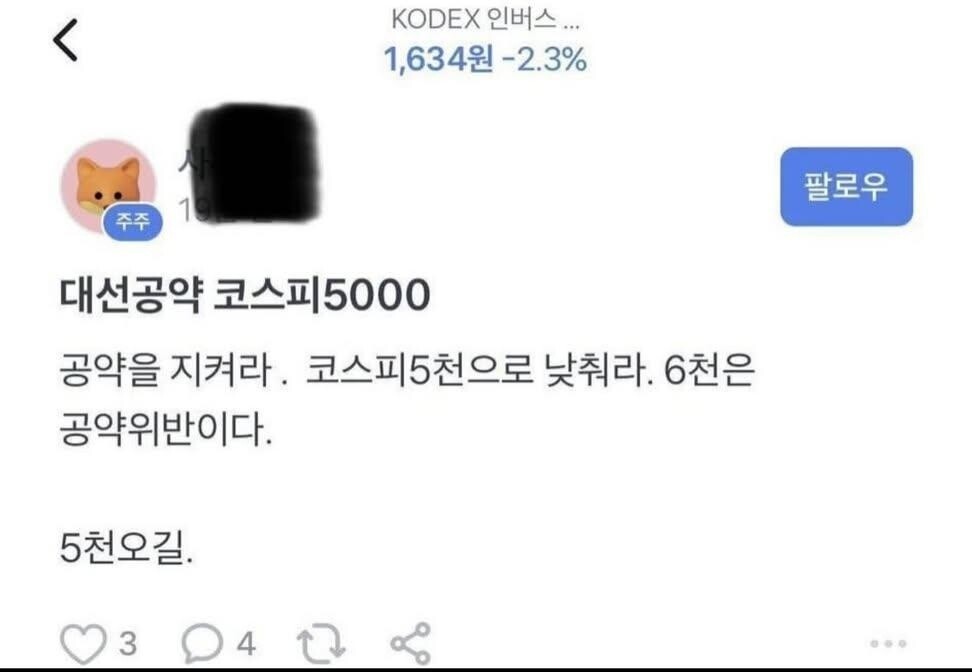Go back using the left arrow
The width and height of the screenshot is (972, 672).
pyautogui.click(x=65, y=40)
